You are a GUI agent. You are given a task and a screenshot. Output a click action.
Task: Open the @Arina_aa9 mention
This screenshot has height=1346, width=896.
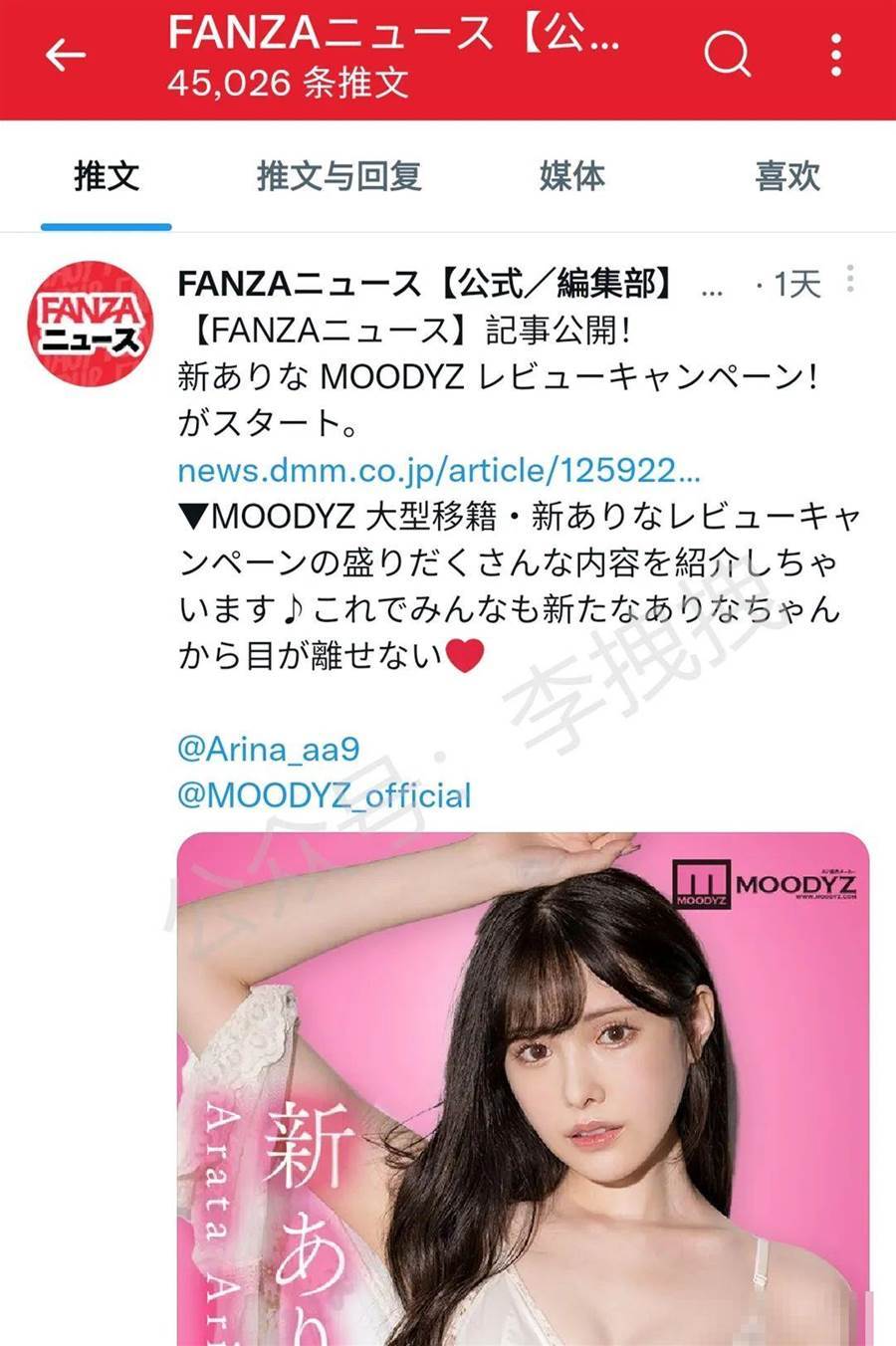click(x=268, y=749)
